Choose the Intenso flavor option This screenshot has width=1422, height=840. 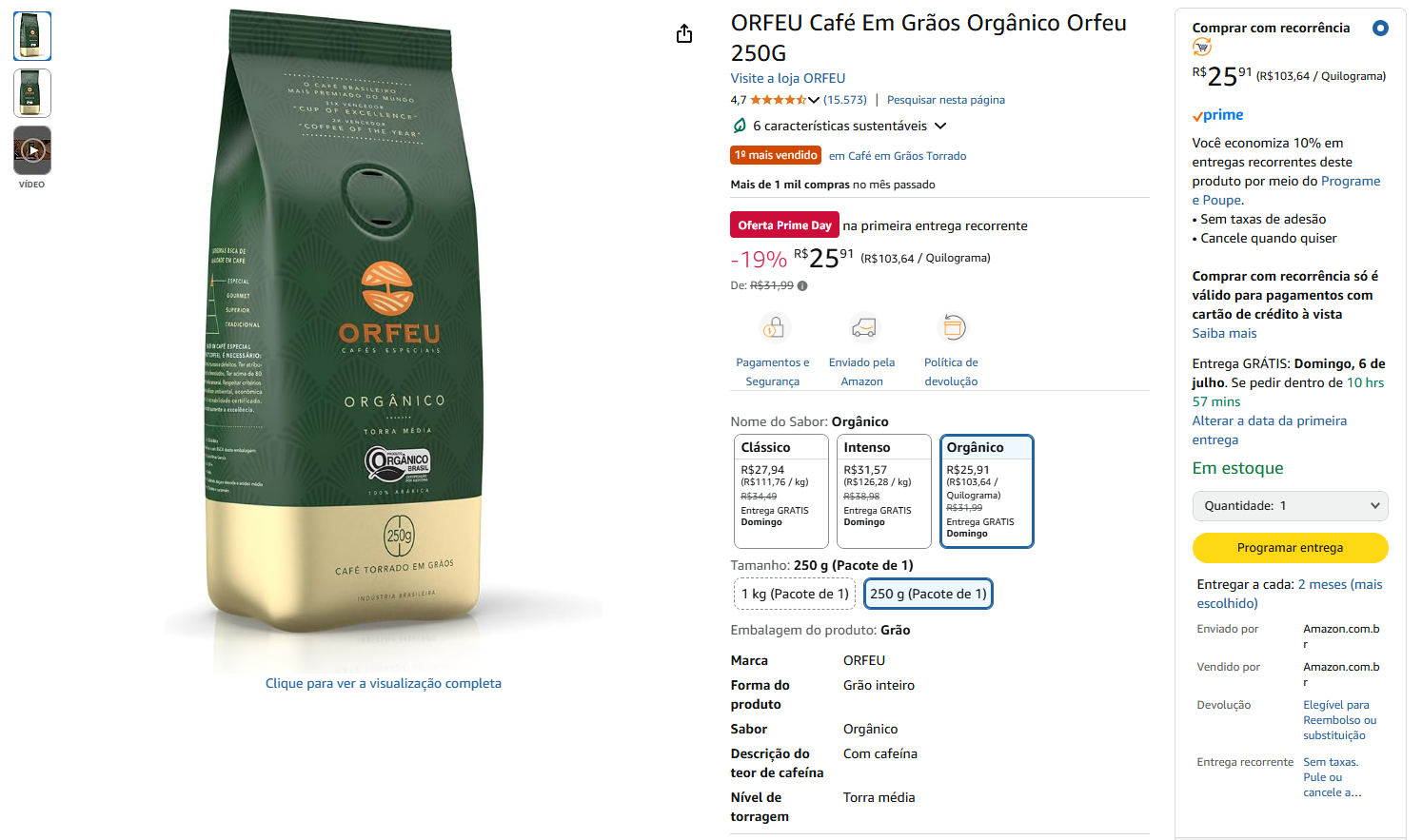point(883,491)
